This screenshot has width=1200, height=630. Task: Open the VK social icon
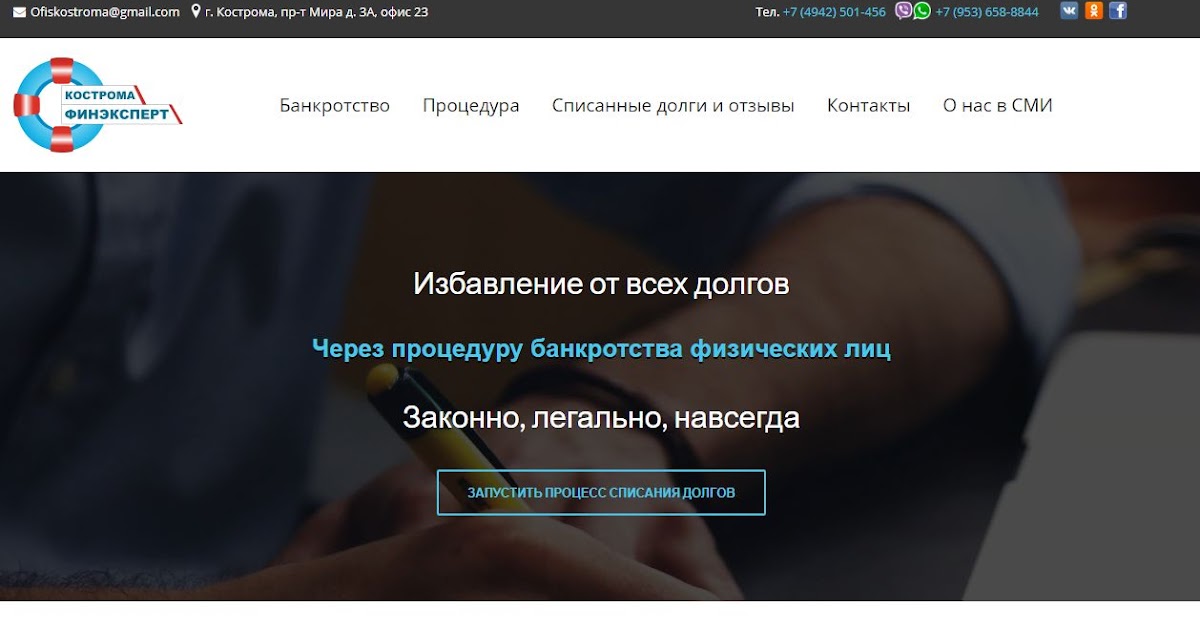click(1068, 10)
